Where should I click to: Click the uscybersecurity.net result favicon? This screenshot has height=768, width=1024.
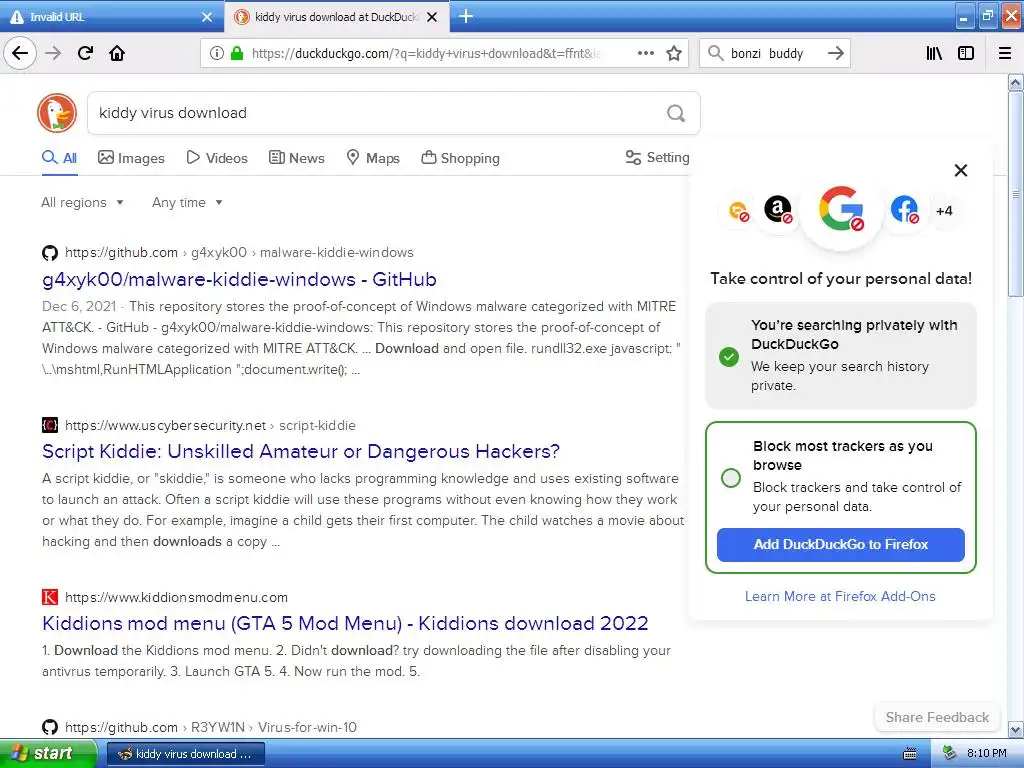[x=50, y=425]
